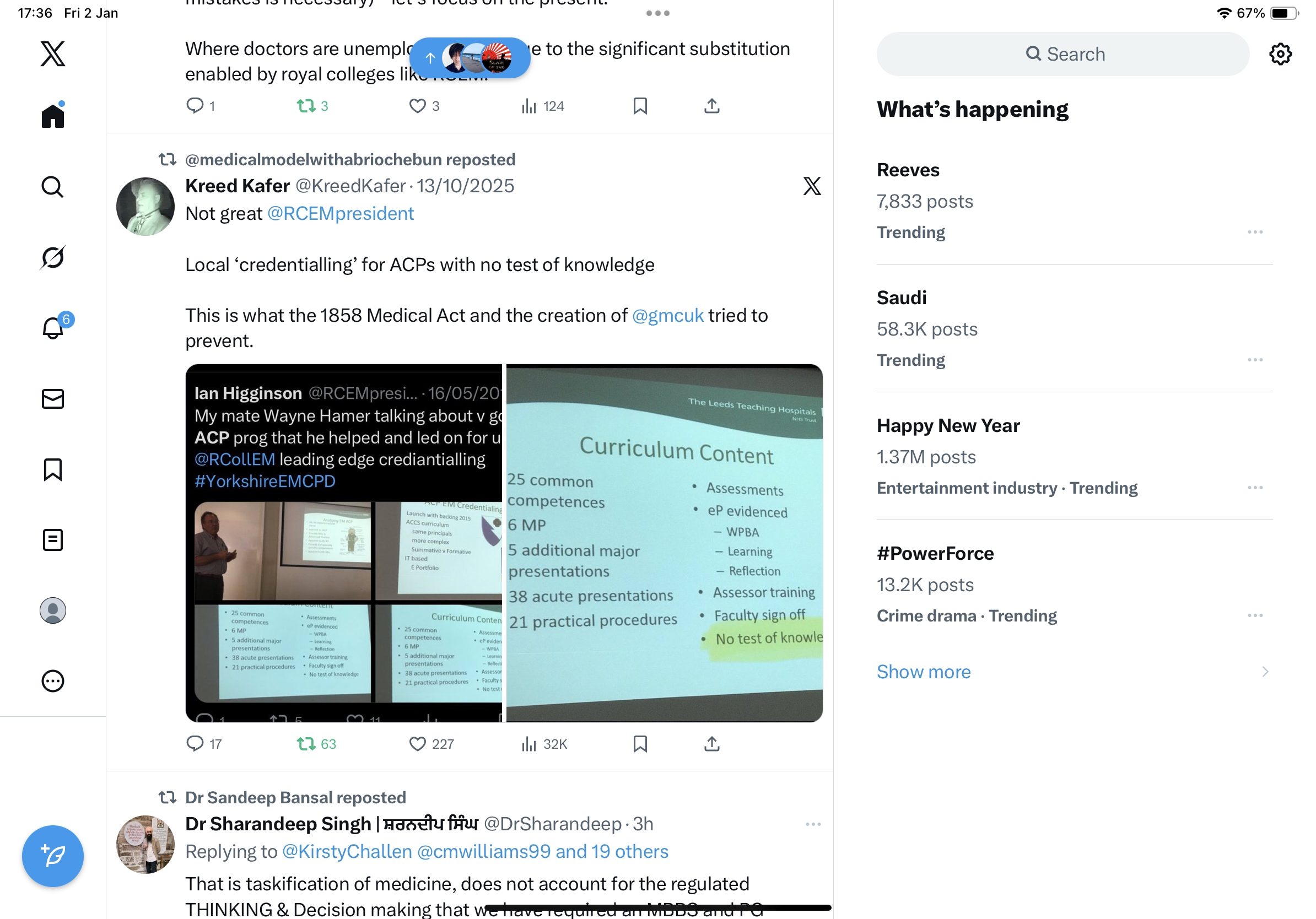The image size is (1316, 919).
Task: Open the Lists icon in the sidebar
Action: 53,540
